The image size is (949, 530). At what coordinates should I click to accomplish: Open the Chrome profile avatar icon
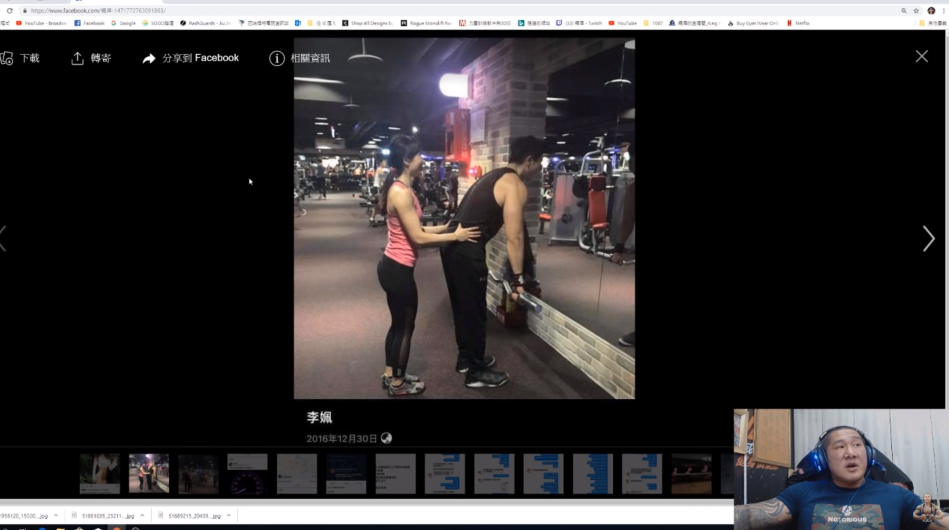point(931,10)
